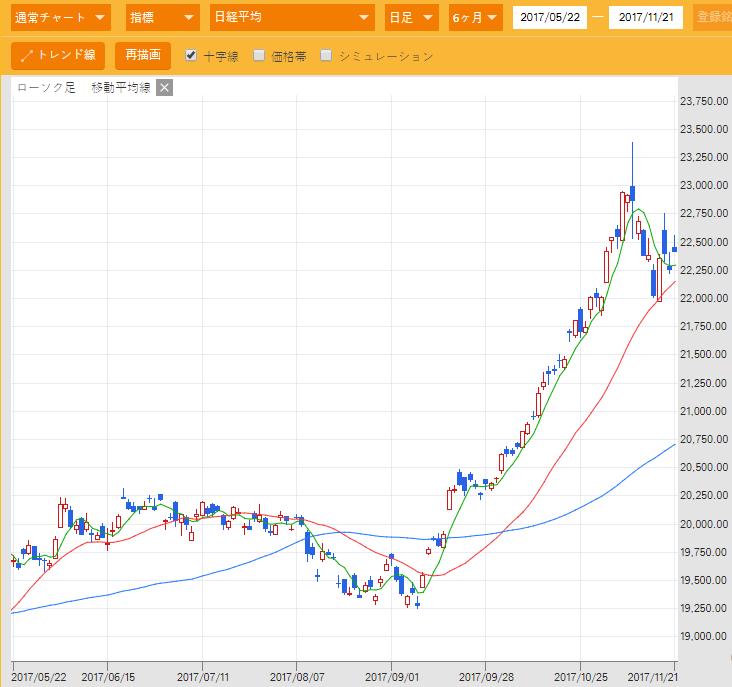Enable the 価格帯 price range checkbox
Image resolution: width=732 pixels, height=687 pixels.
coord(259,56)
